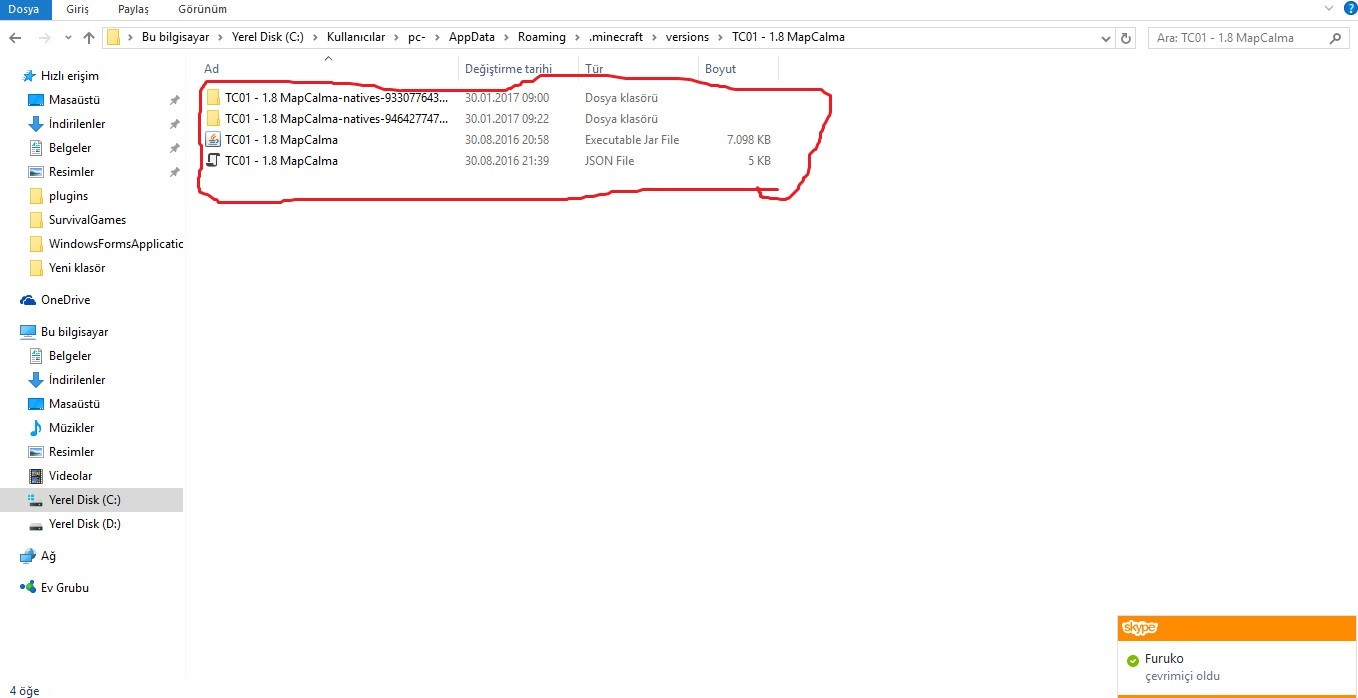Select the Yerel Disk (D:) drive
This screenshot has height=698, width=1358.
pyautogui.click(x=84, y=524)
